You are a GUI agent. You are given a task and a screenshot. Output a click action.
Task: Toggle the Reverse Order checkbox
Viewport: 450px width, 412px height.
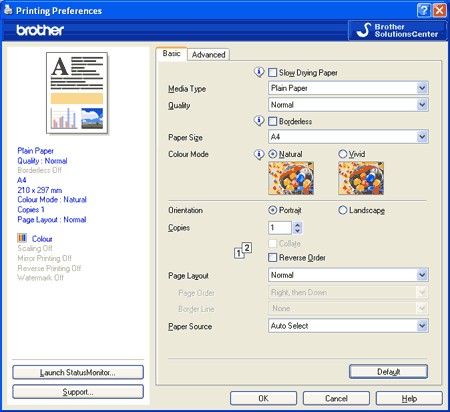(x=273, y=257)
